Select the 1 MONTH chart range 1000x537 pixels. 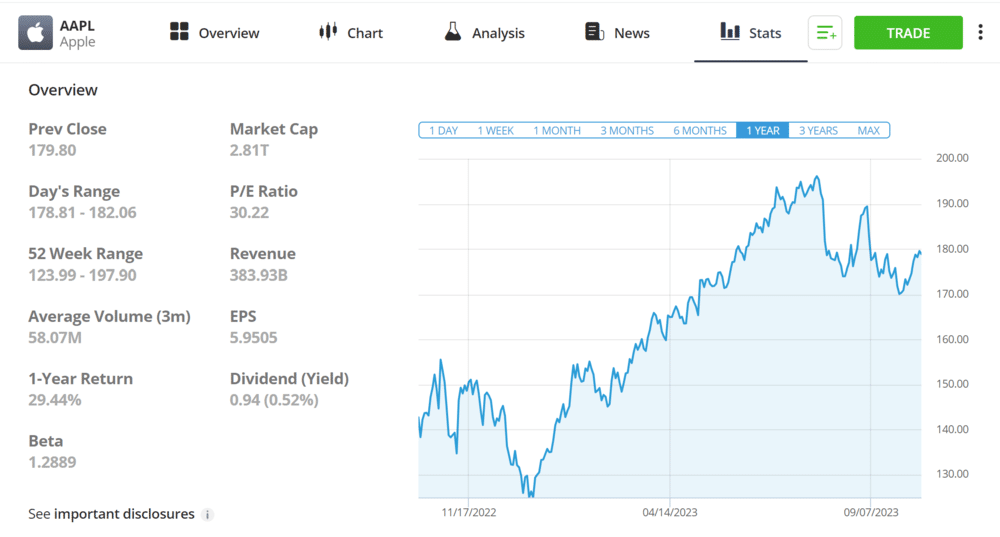click(557, 131)
